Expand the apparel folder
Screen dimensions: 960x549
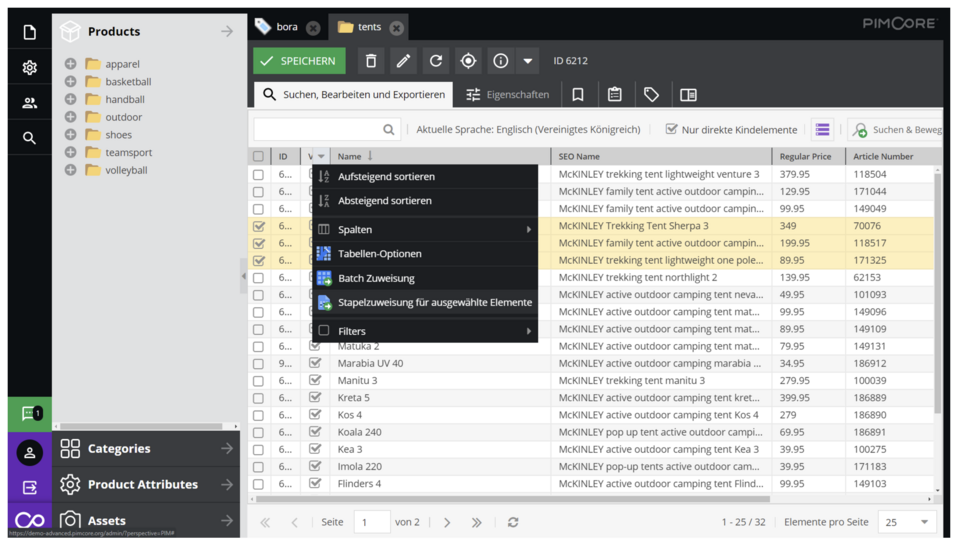click(70, 64)
